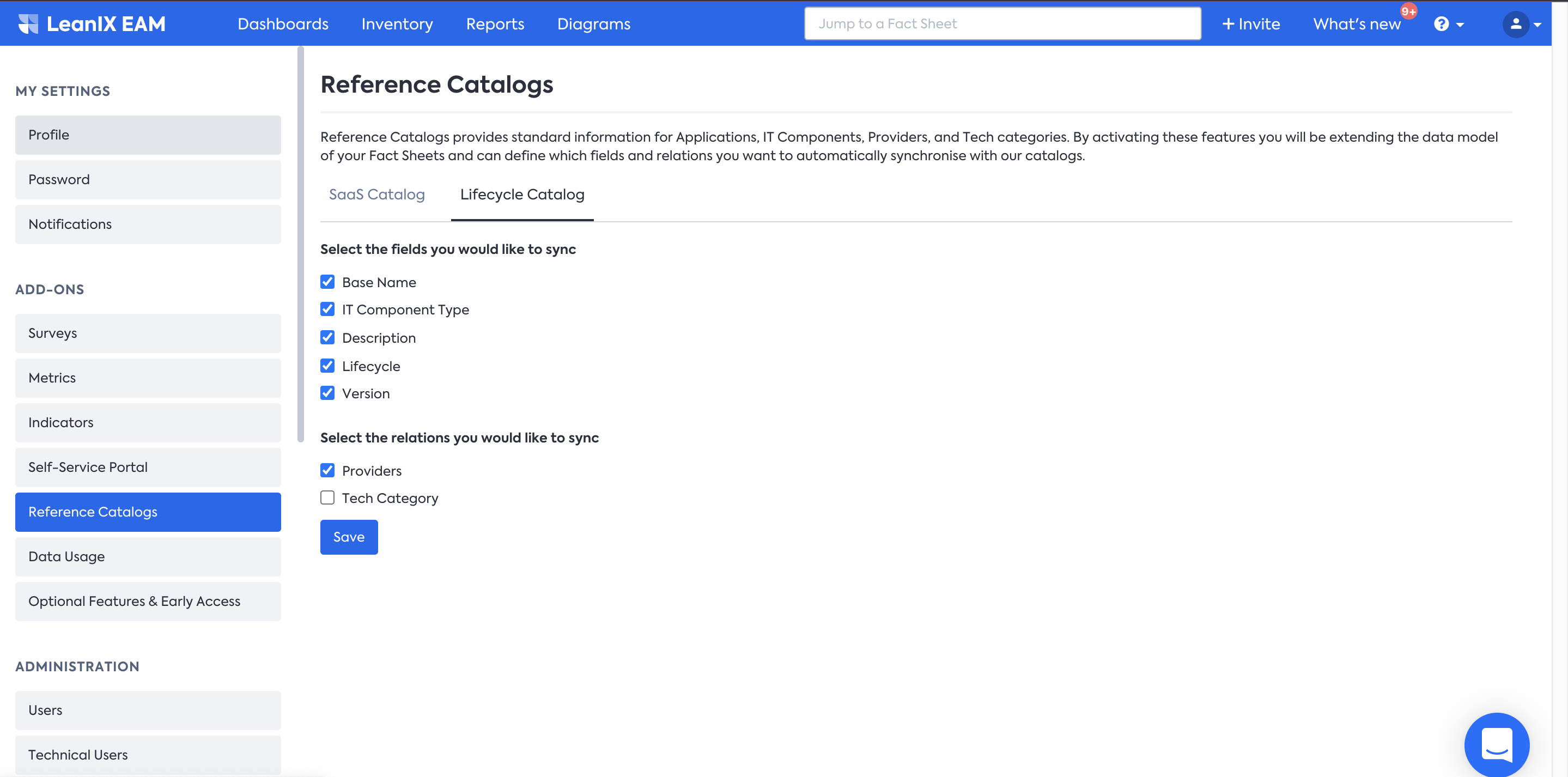1568x777 pixels.
Task: Open the Diagrams menu
Action: 593,24
